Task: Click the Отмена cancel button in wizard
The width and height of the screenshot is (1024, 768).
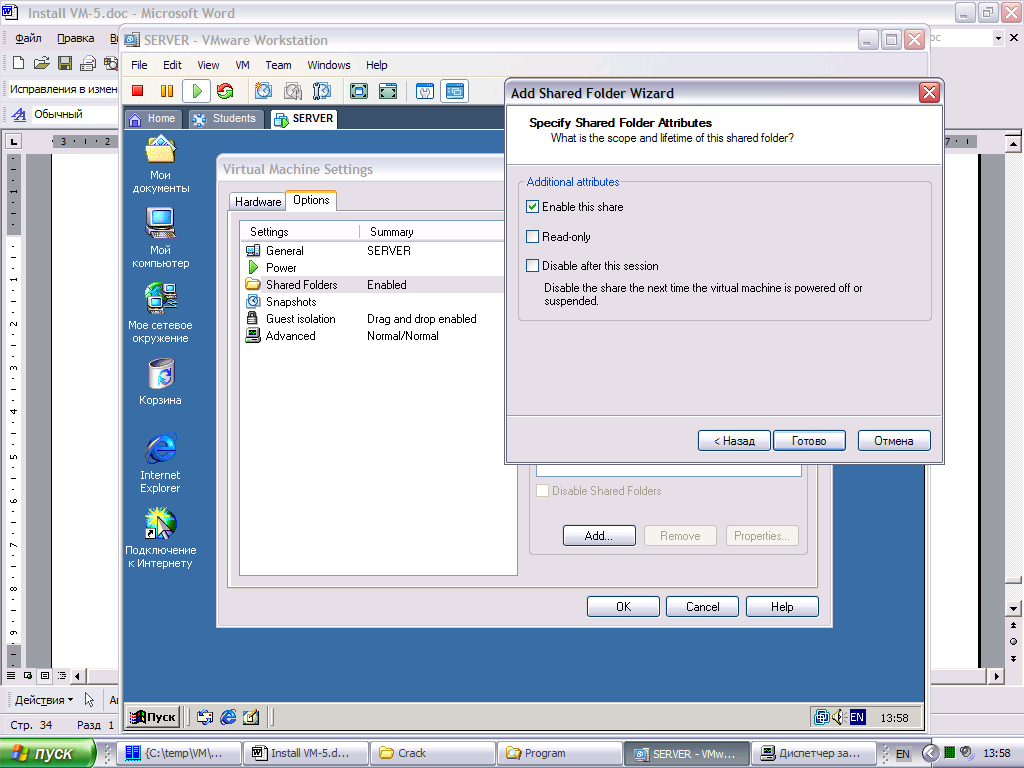Action: click(x=894, y=441)
